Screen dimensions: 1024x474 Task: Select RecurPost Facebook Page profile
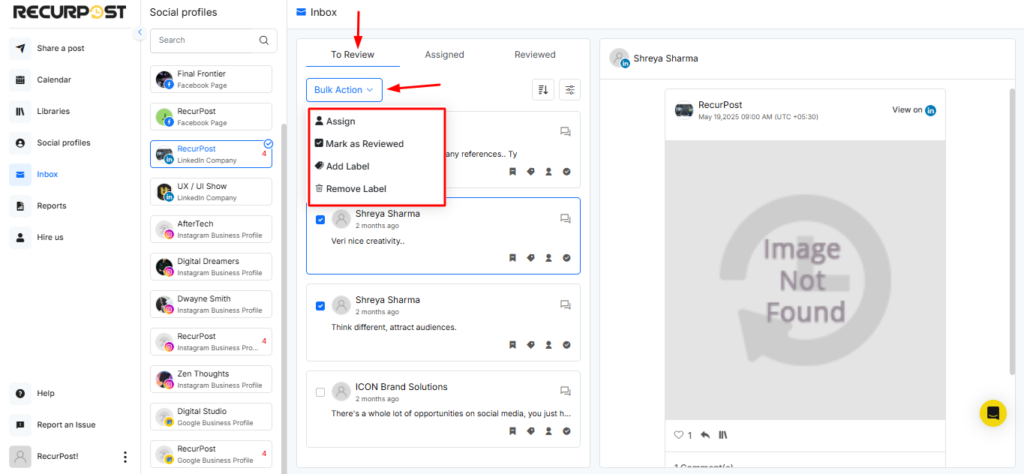pyautogui.click(x=211, y=116)
